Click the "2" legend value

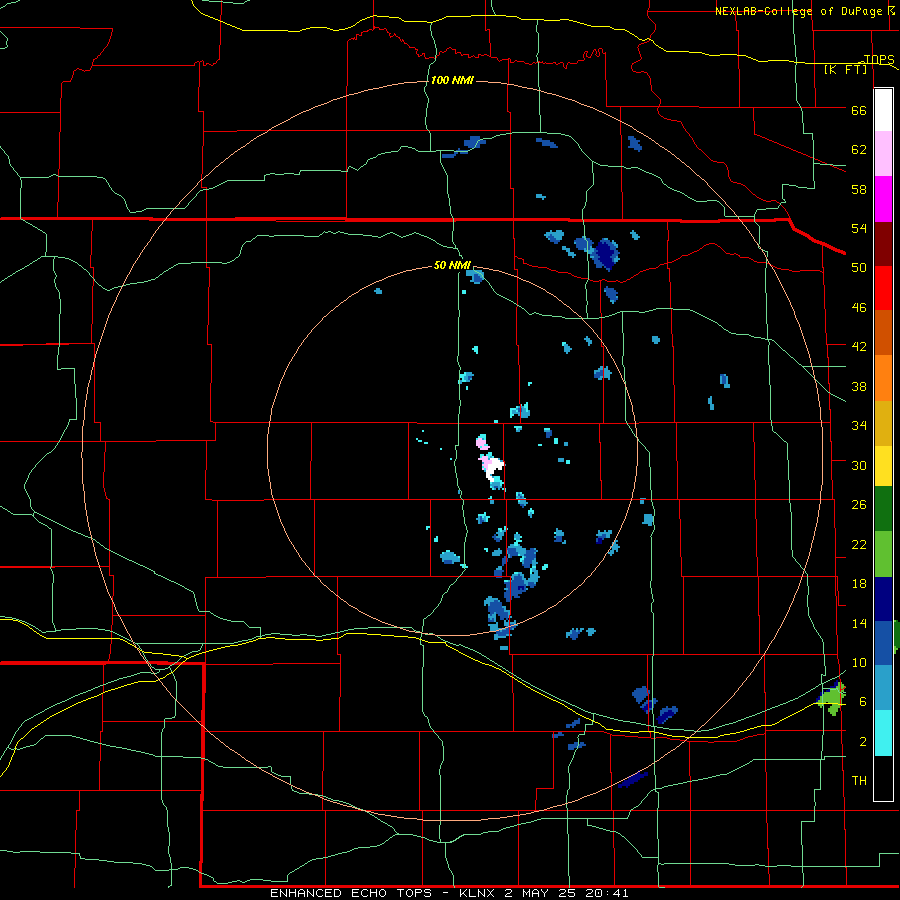point(863,742)
